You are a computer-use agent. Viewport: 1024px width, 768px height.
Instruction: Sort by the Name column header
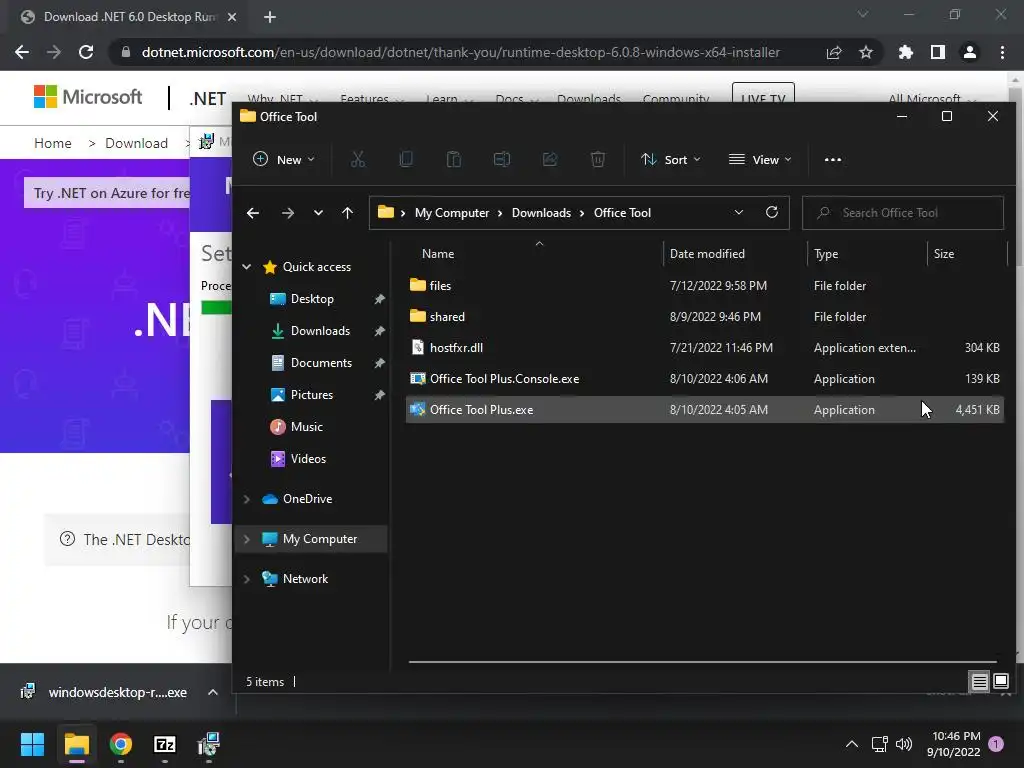click(x=438, y=253)
